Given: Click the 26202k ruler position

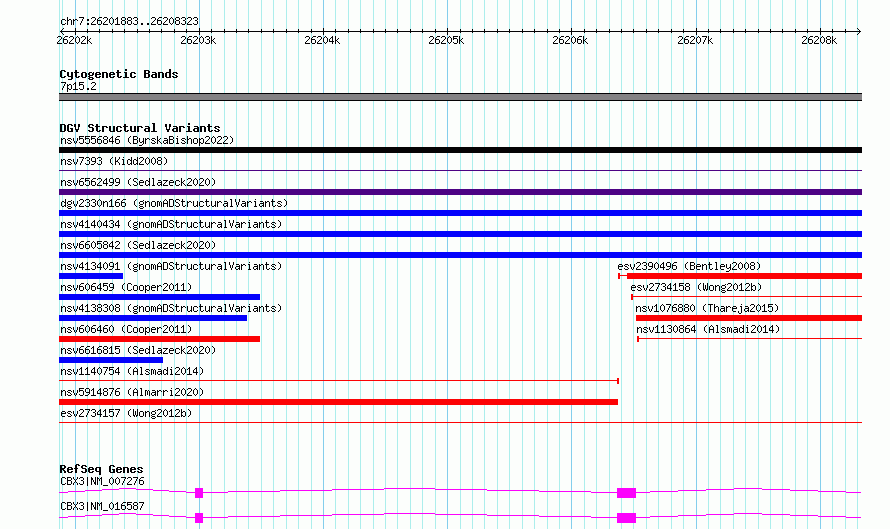Looking at the screenshot, I should [x=74, y=40].
